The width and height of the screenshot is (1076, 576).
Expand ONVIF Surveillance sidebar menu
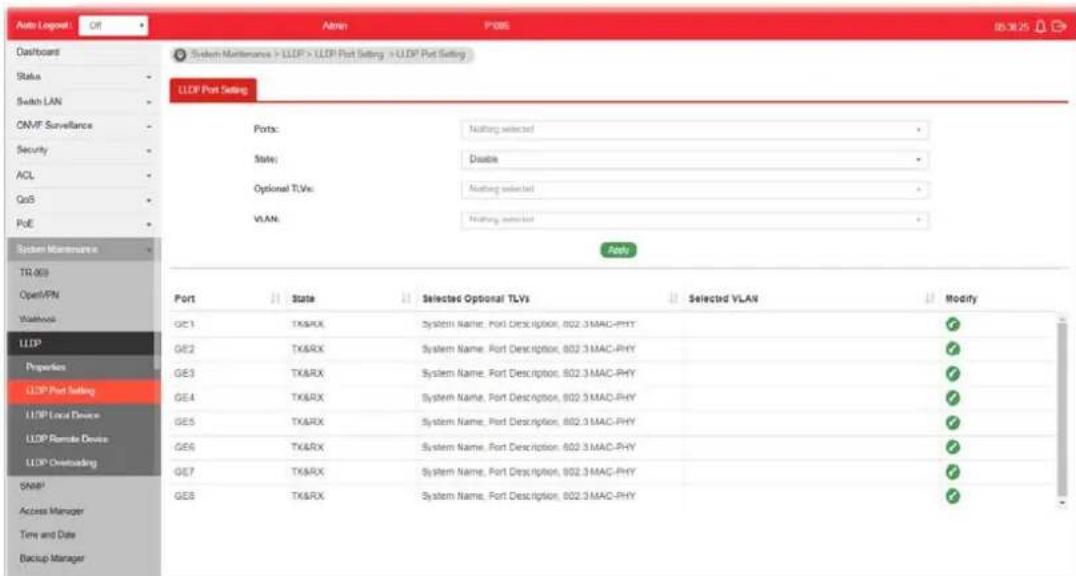(x=84, y=126)
